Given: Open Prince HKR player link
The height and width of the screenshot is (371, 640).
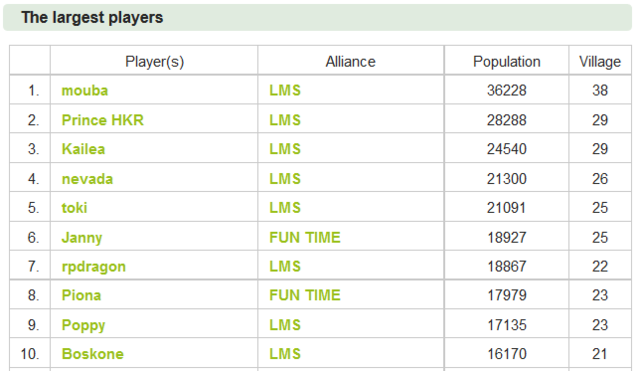Looking at the screenshot, I should tap(102, 120).
